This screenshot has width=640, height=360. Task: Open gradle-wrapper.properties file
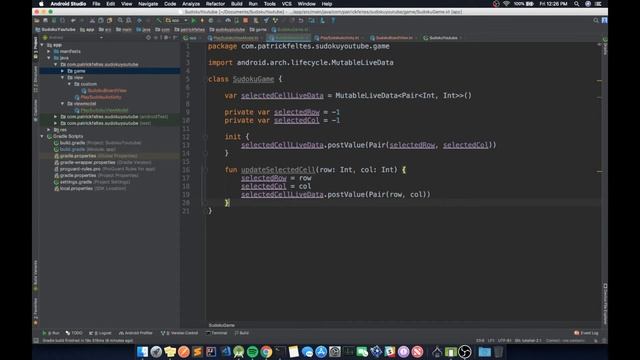102,162
